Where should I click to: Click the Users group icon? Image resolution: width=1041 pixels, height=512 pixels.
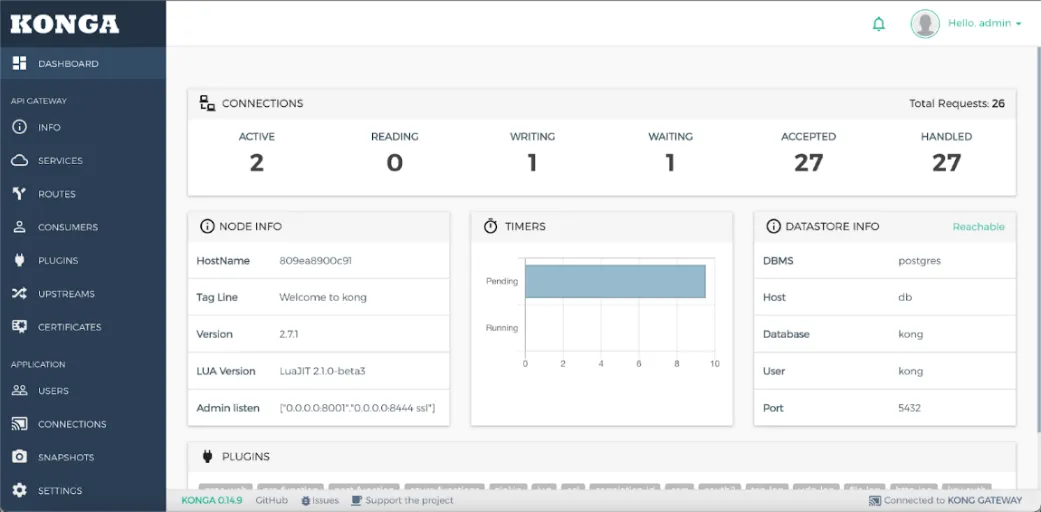tap(19, 390)
